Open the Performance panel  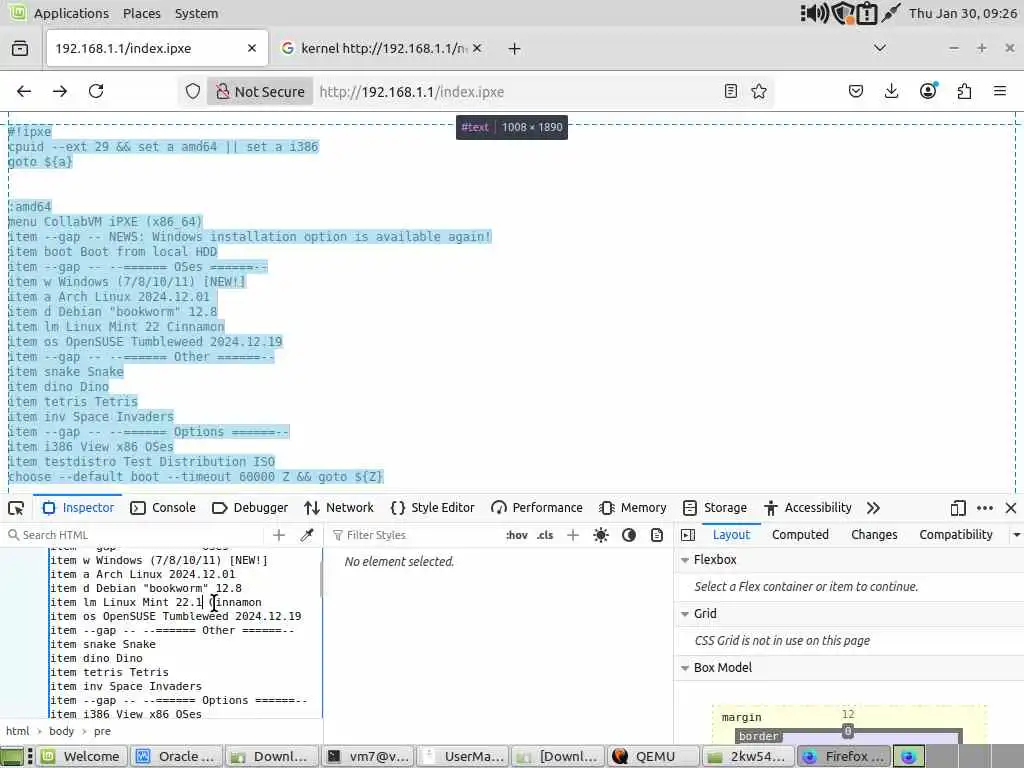[537, 508]
